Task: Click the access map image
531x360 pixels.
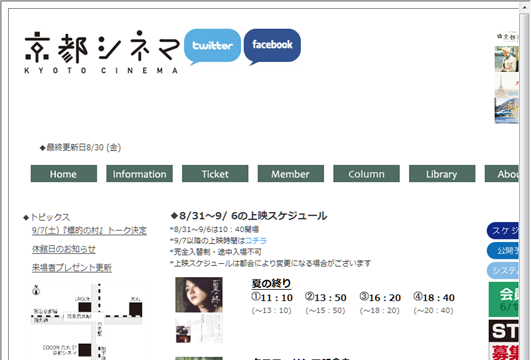Action: (x=86, y=320)
